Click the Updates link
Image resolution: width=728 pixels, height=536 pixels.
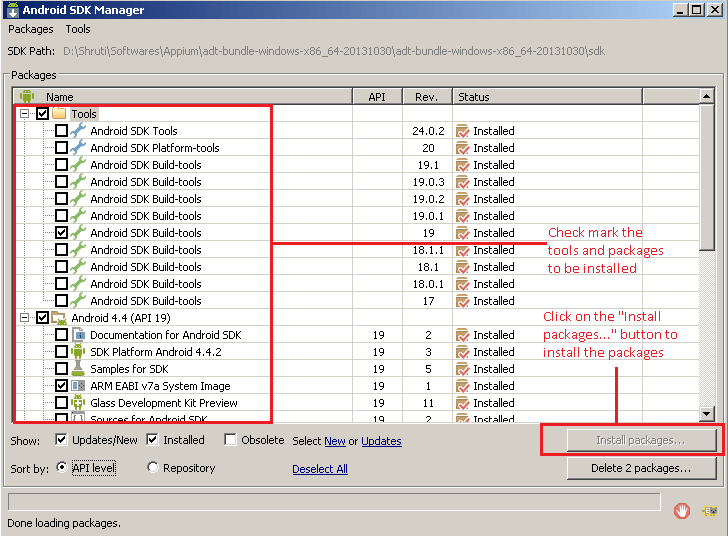pos(381,441)
